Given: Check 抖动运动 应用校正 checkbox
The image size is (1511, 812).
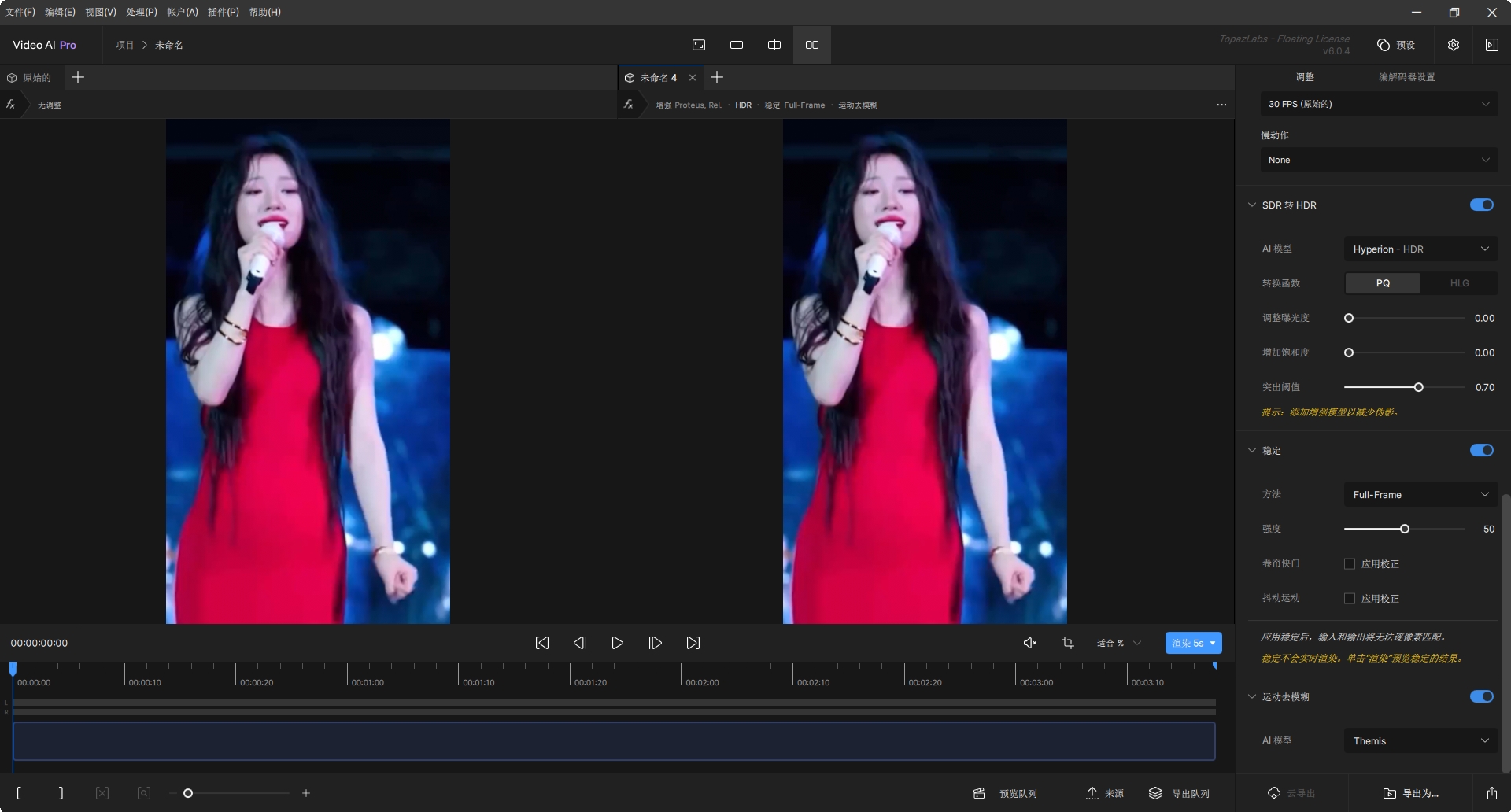Looking at the screenshot, I should click(1350, 598).
